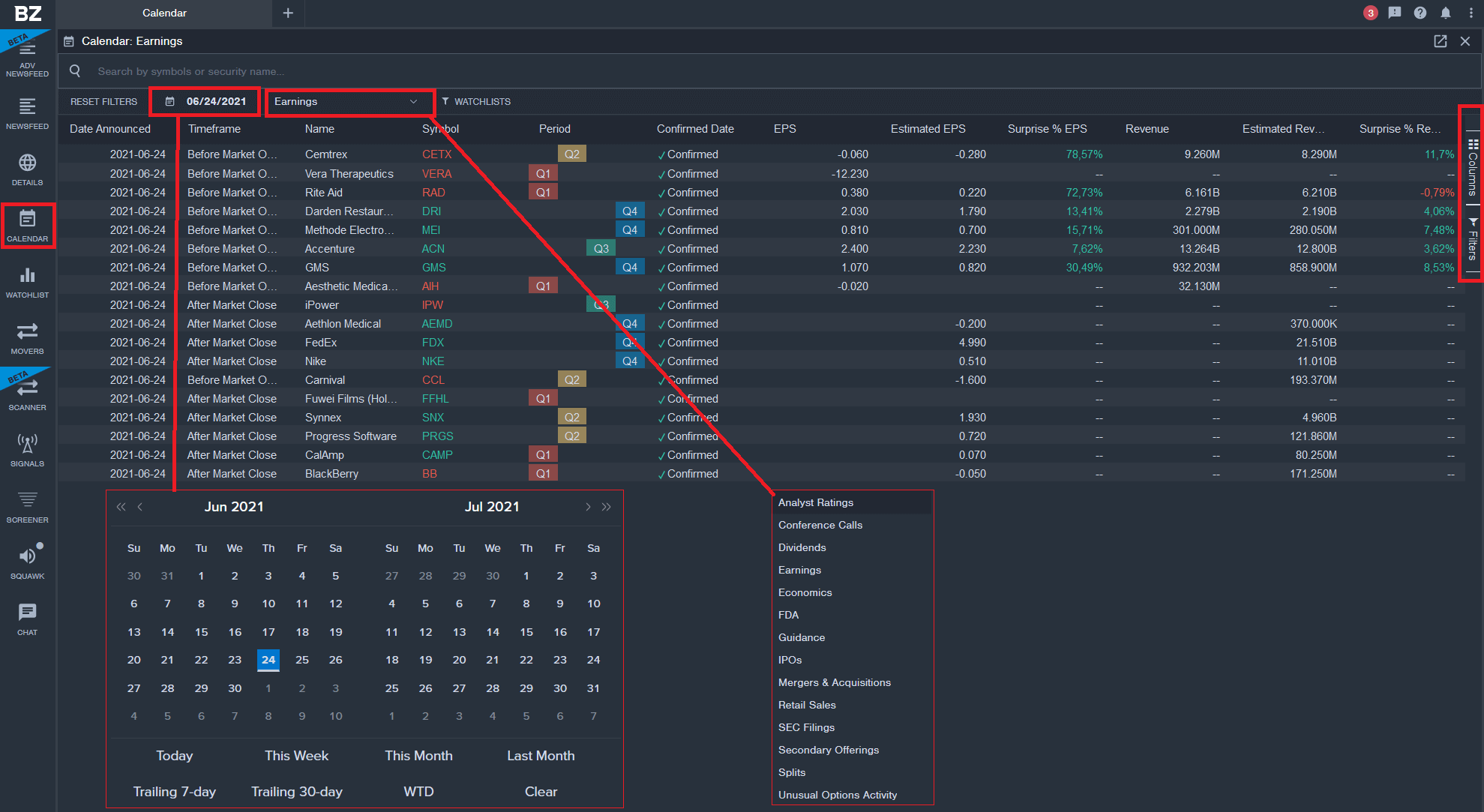Open the three-dot more options menu
This screenshot has height=812, width=1484.
1471,13
